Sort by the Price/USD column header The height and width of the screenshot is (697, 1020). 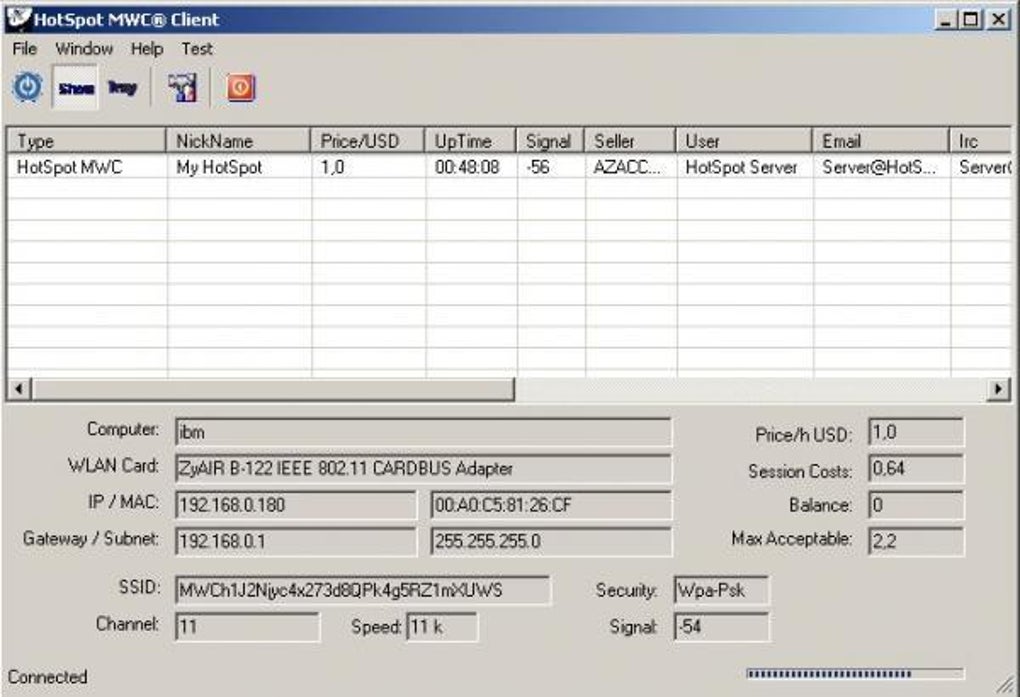tap(368, 141)
